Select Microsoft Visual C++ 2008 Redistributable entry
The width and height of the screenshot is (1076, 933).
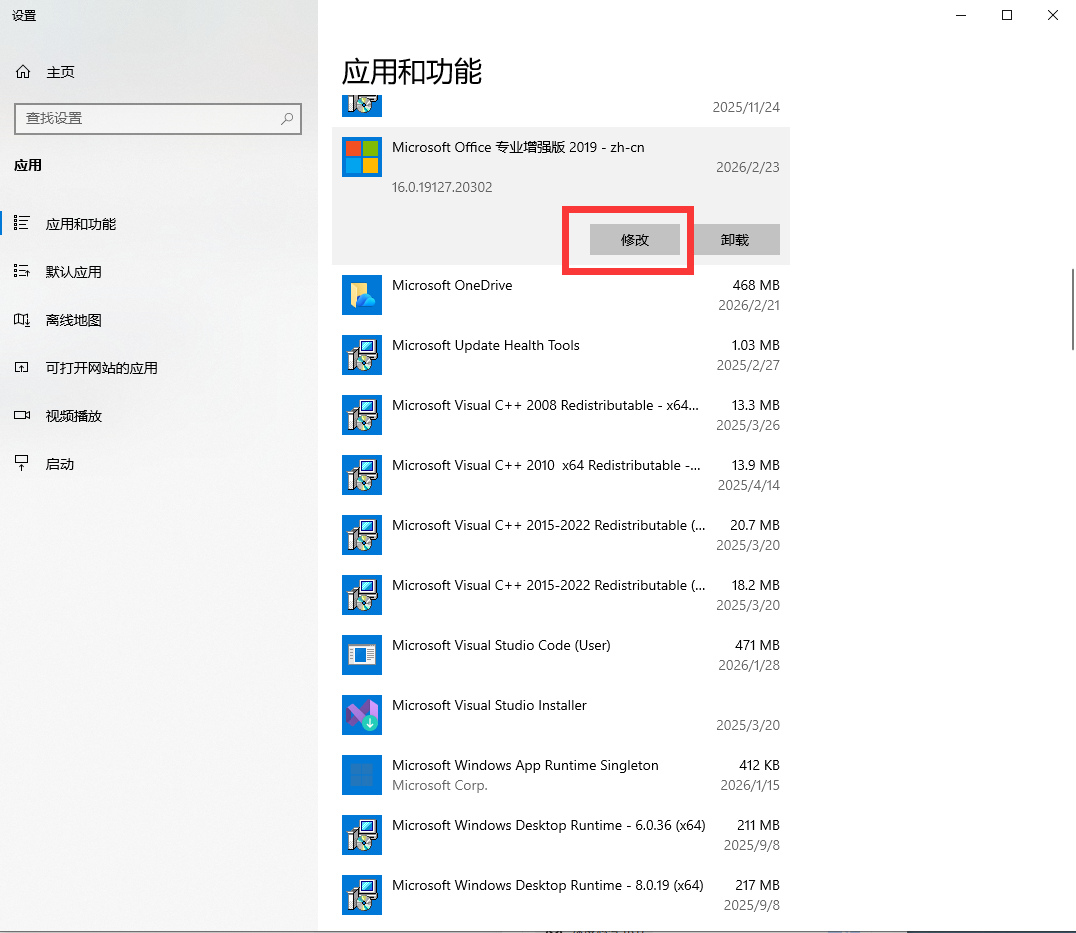(x=561, y=415)
